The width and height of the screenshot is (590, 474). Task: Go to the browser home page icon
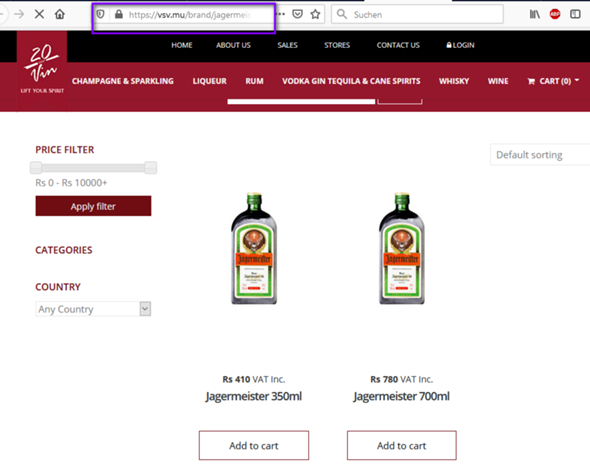(59, 14)
